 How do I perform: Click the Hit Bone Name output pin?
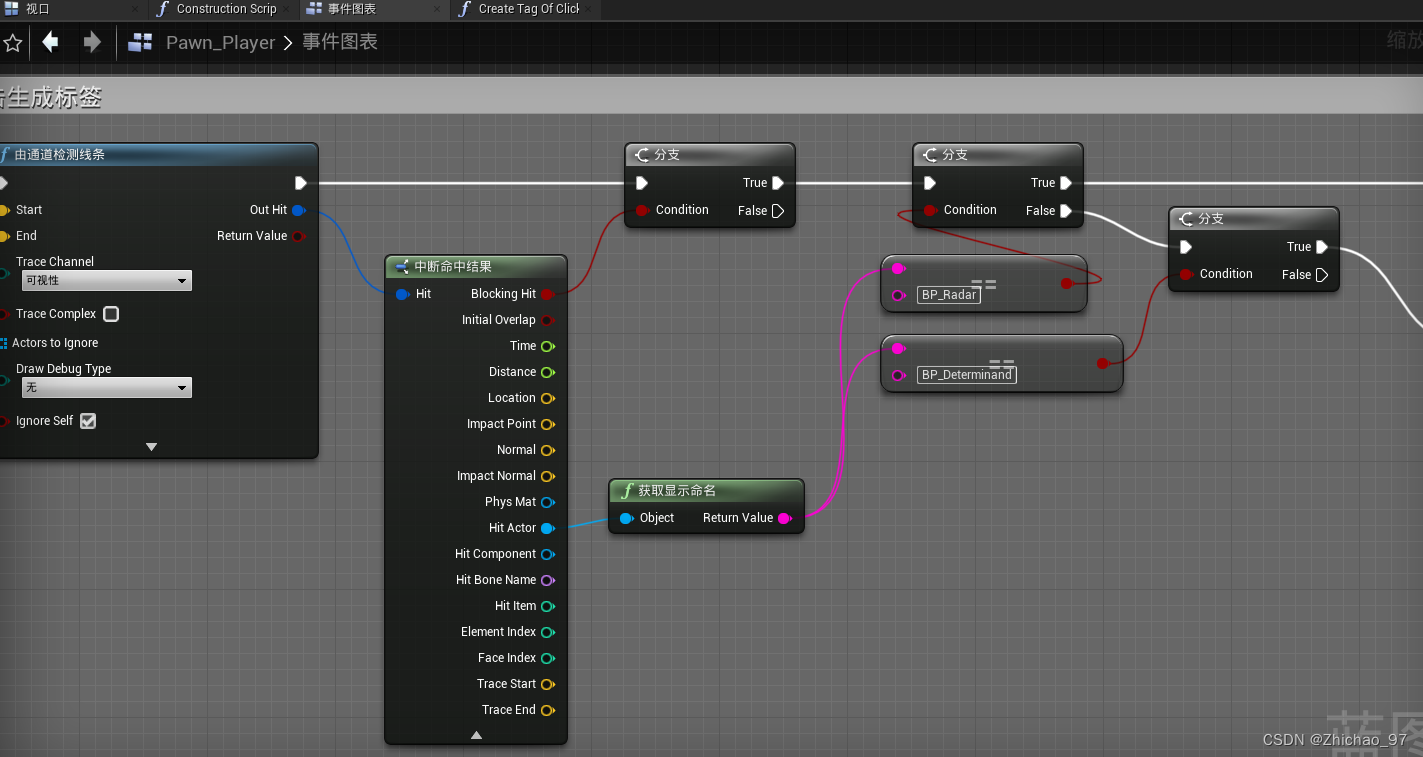[548, 580]
